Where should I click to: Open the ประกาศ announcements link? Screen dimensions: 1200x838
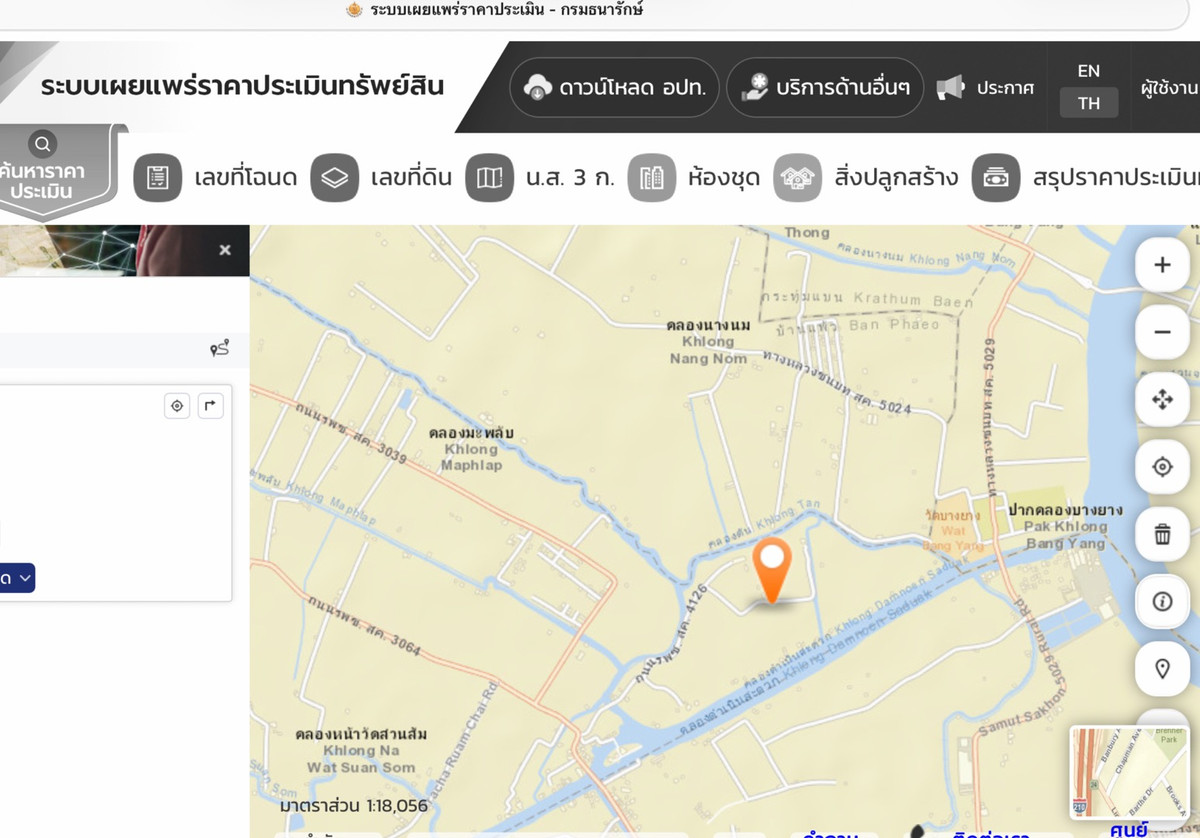(x=985, y=88)
